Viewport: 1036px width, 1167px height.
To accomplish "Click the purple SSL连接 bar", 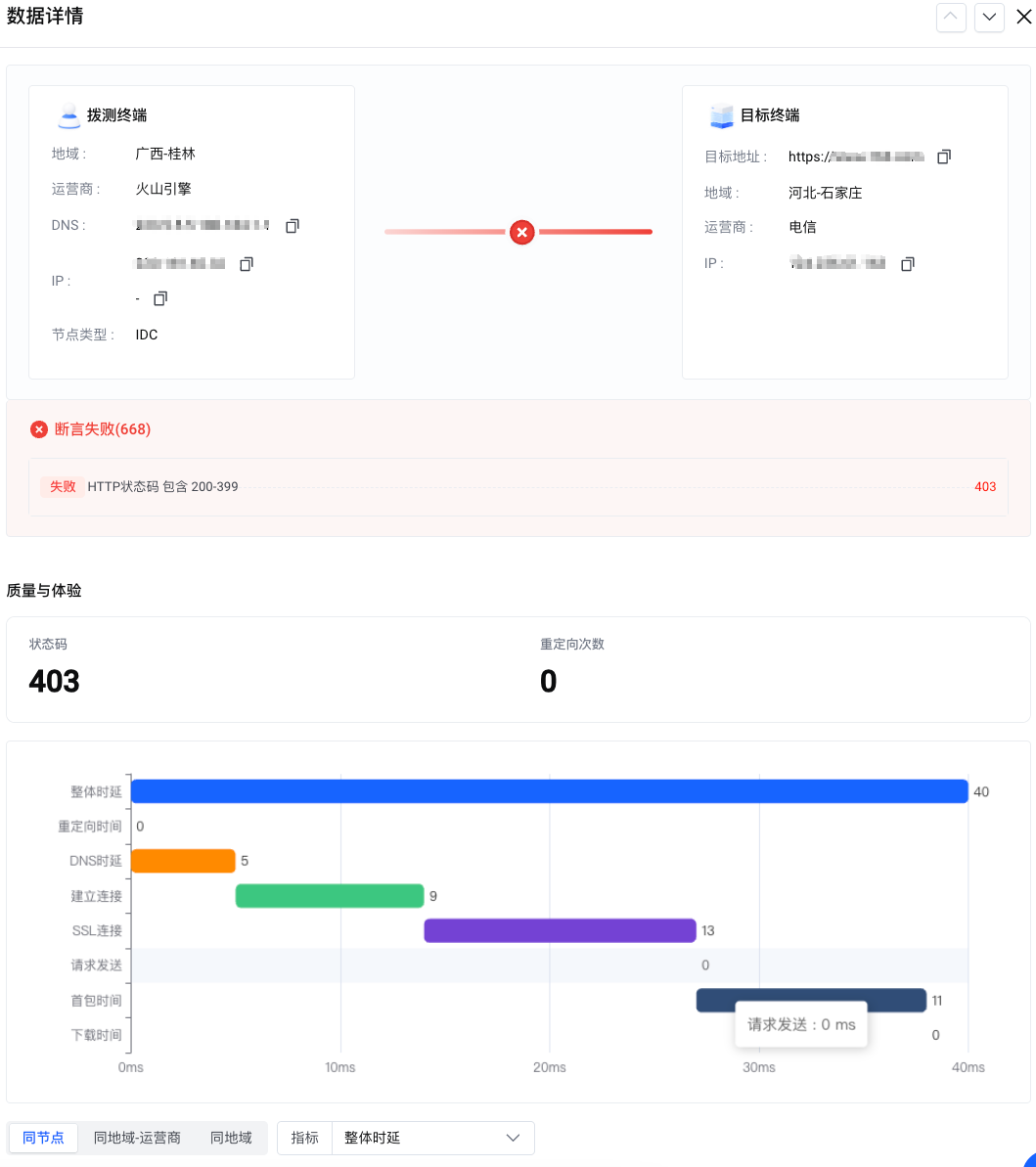I will (x=560, y=930).
